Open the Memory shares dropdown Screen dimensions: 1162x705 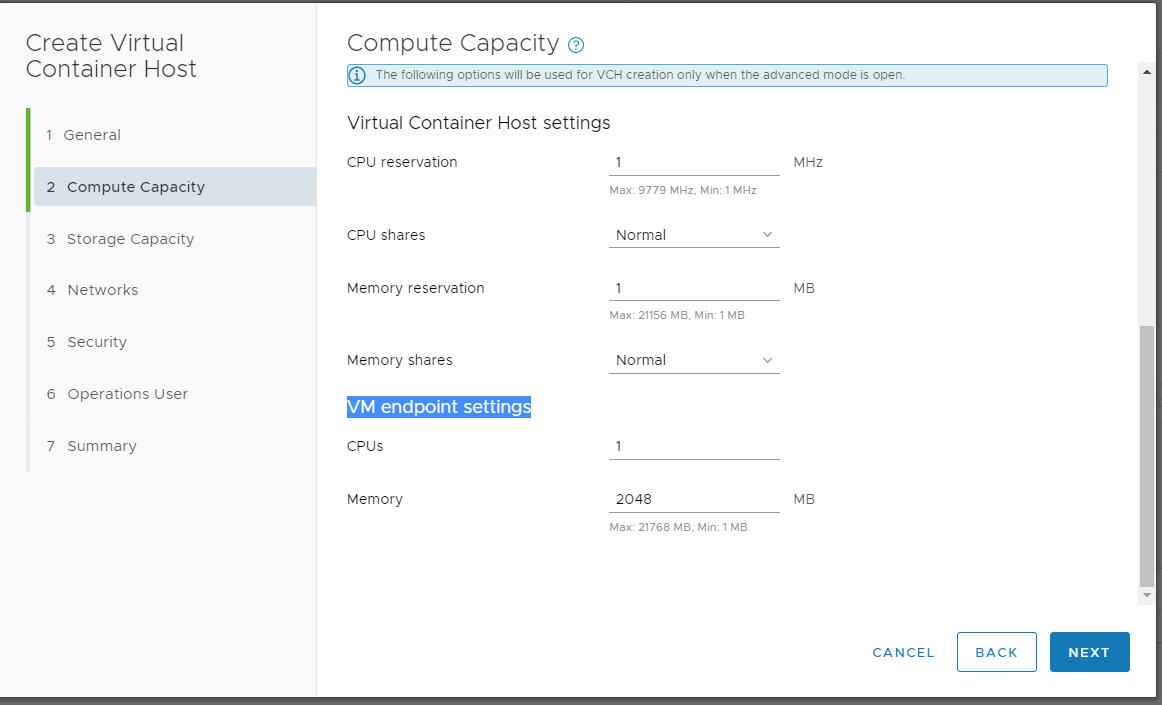(694, 360)
